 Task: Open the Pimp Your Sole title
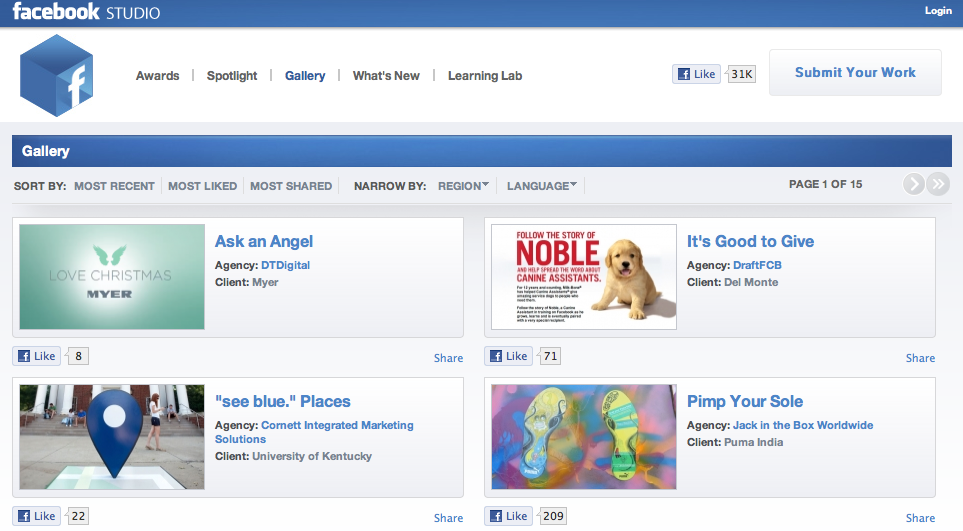(x=744, y=401)
